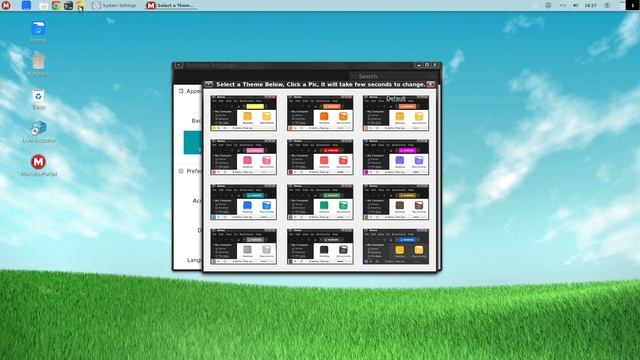Screen dimensions: 640x360
Task: Pick the blue folder theme
Action: (x=243, y=202)
